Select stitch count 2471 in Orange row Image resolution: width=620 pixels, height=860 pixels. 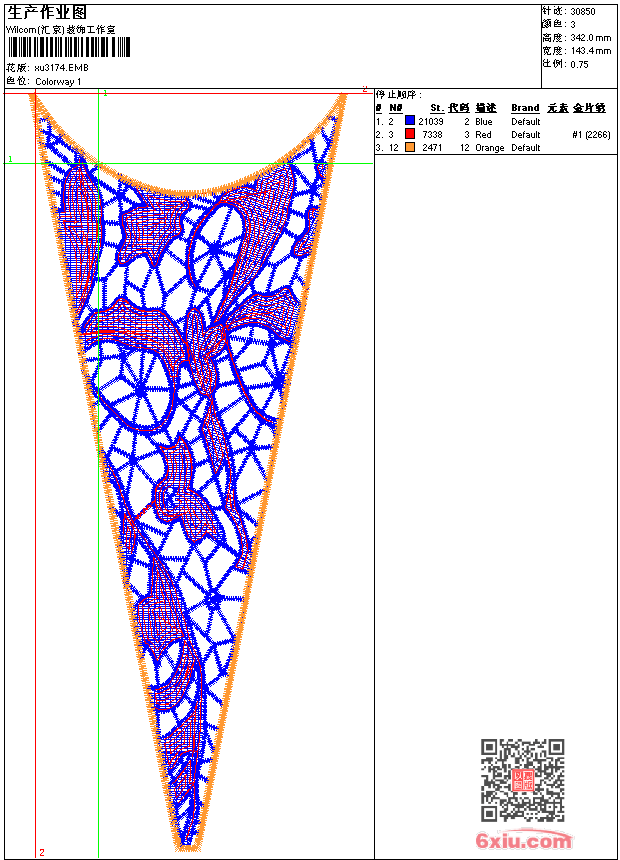[x=432, y=148]
